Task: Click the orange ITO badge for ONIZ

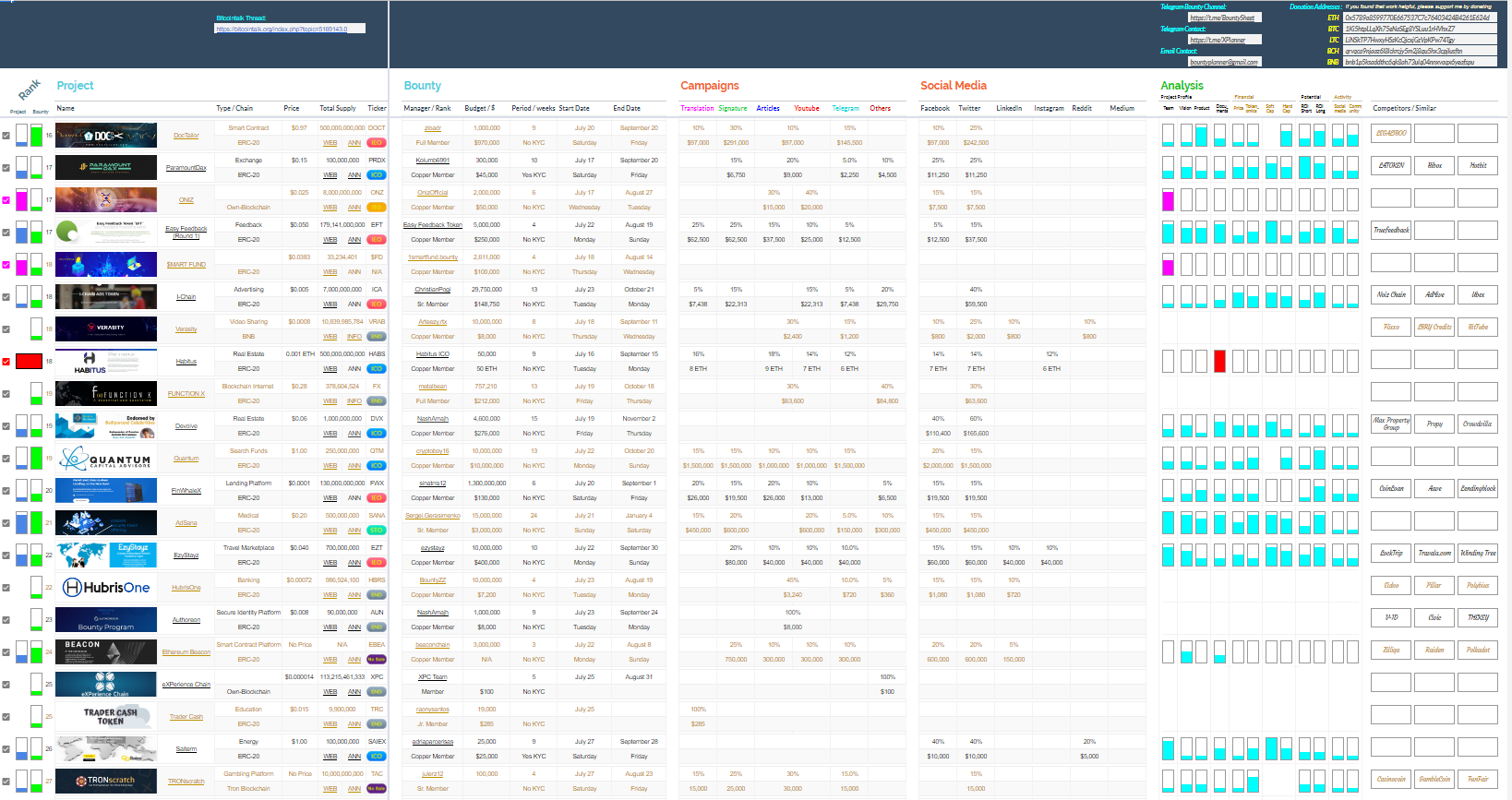Action: click(377, 208)
